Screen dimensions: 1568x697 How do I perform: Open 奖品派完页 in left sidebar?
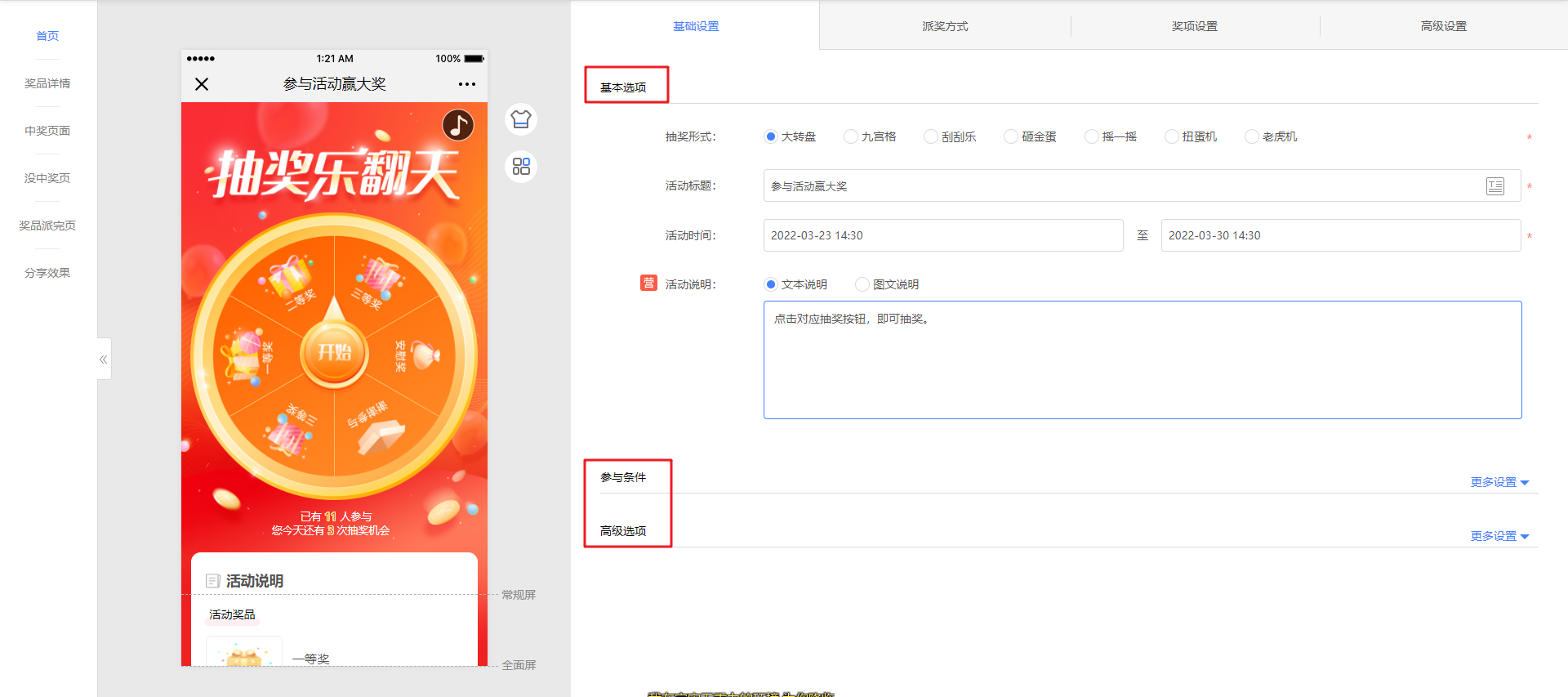pyautogui.click(x=47, y=226)
